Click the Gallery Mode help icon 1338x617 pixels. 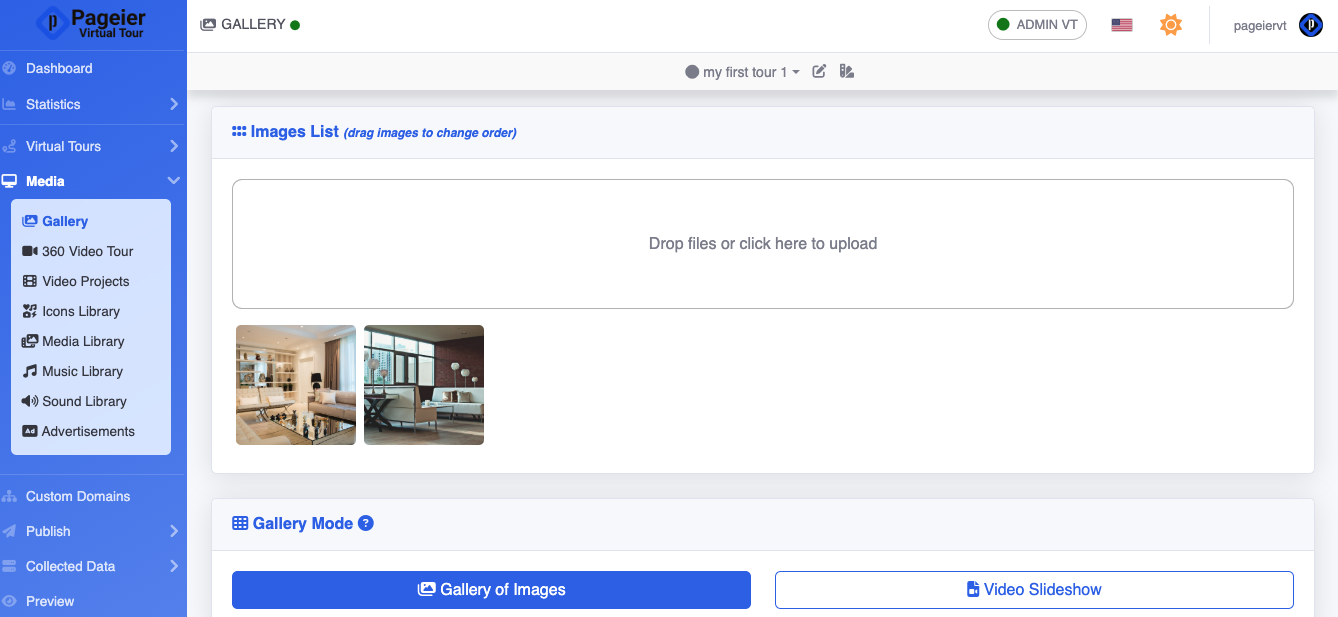coord(366,523)
